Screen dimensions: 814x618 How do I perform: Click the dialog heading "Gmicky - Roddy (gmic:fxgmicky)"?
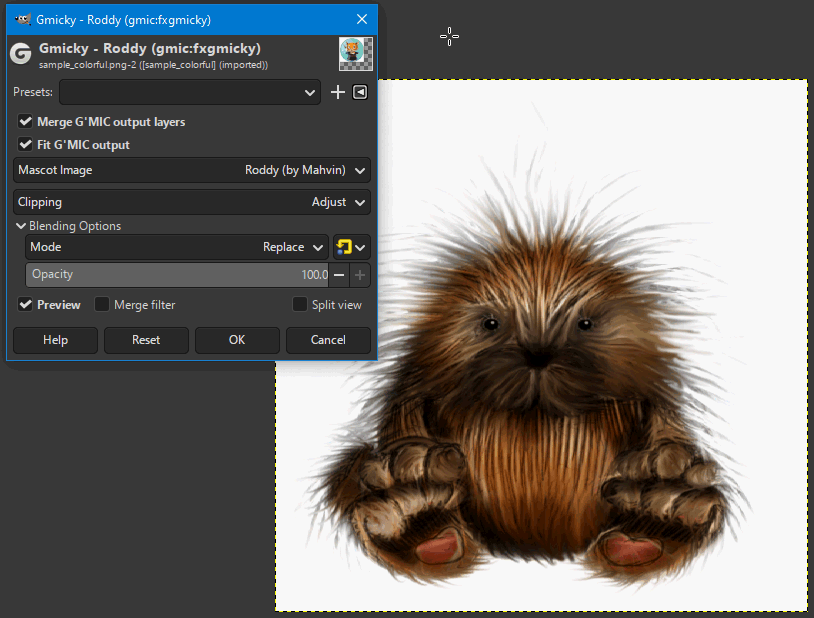(x=150, y=48)
